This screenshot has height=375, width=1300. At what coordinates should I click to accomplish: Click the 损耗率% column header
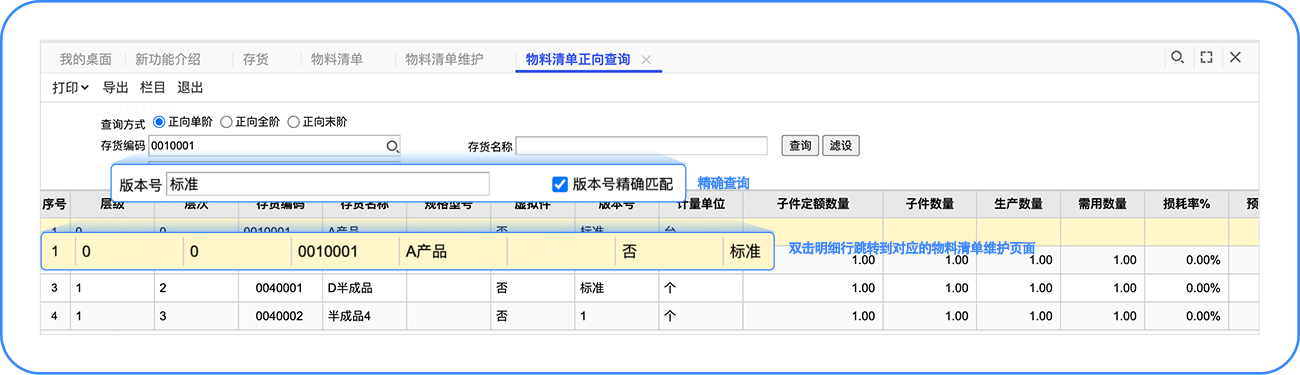[1186, 204]
